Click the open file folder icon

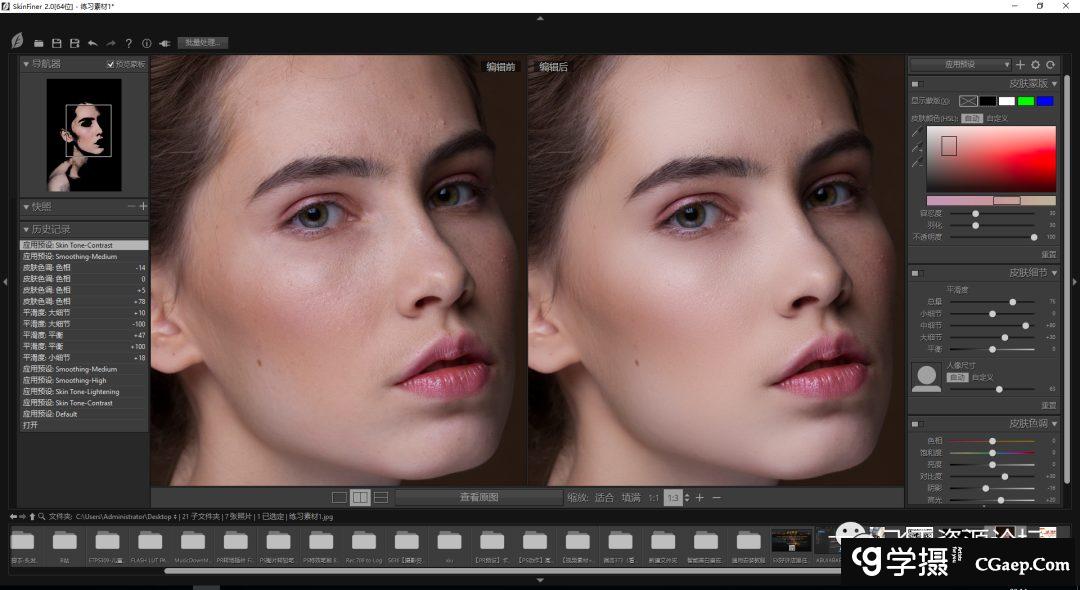click(x=39, y=43)
